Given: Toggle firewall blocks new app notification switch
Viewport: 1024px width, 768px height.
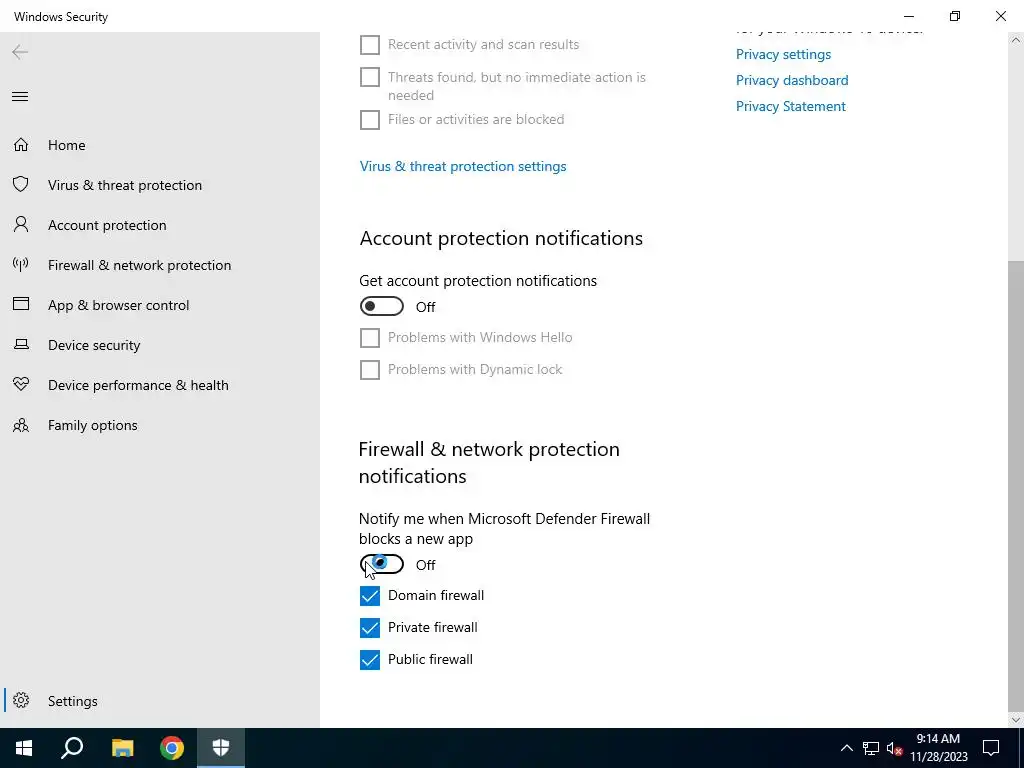Looking at the screenshot, I should [381, 564].
